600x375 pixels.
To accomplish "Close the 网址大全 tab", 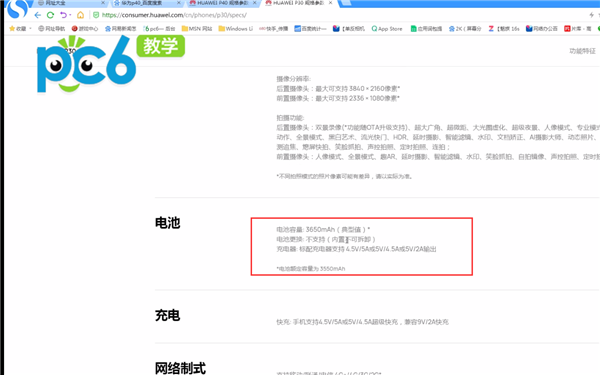I will [x=103, y=3].
